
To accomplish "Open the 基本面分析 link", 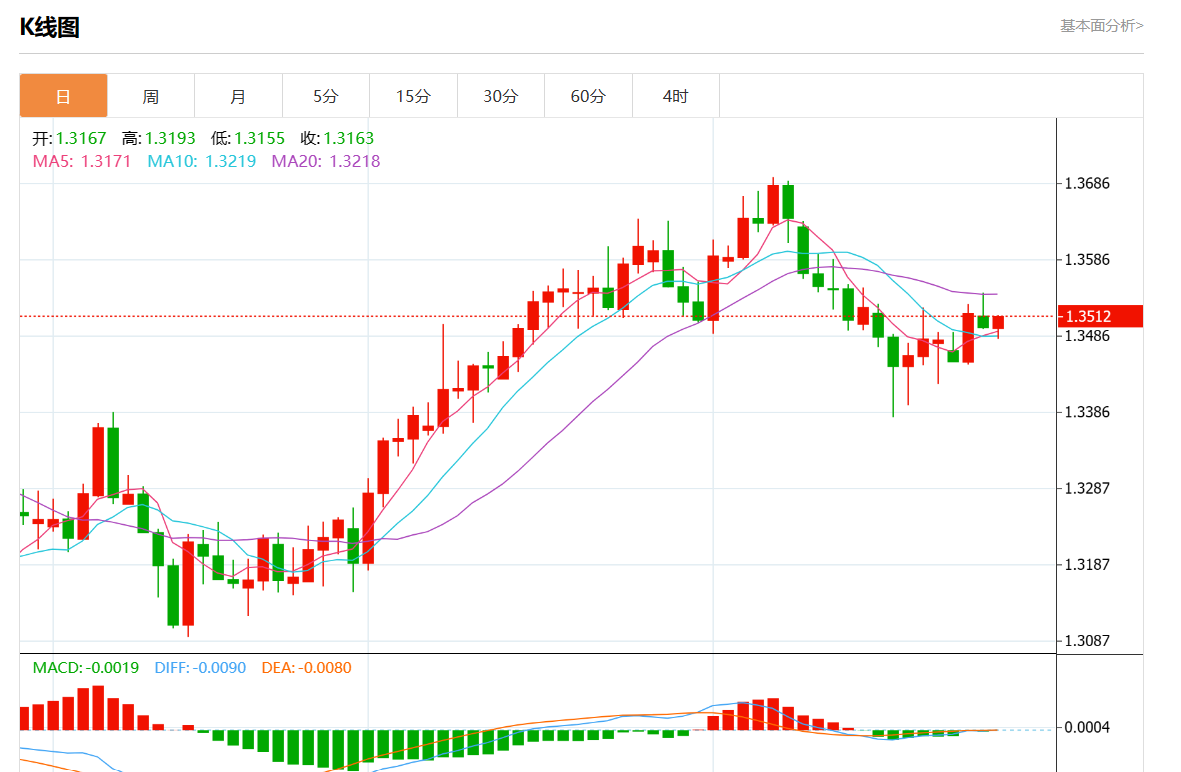I will click(x=1101, y=26).
